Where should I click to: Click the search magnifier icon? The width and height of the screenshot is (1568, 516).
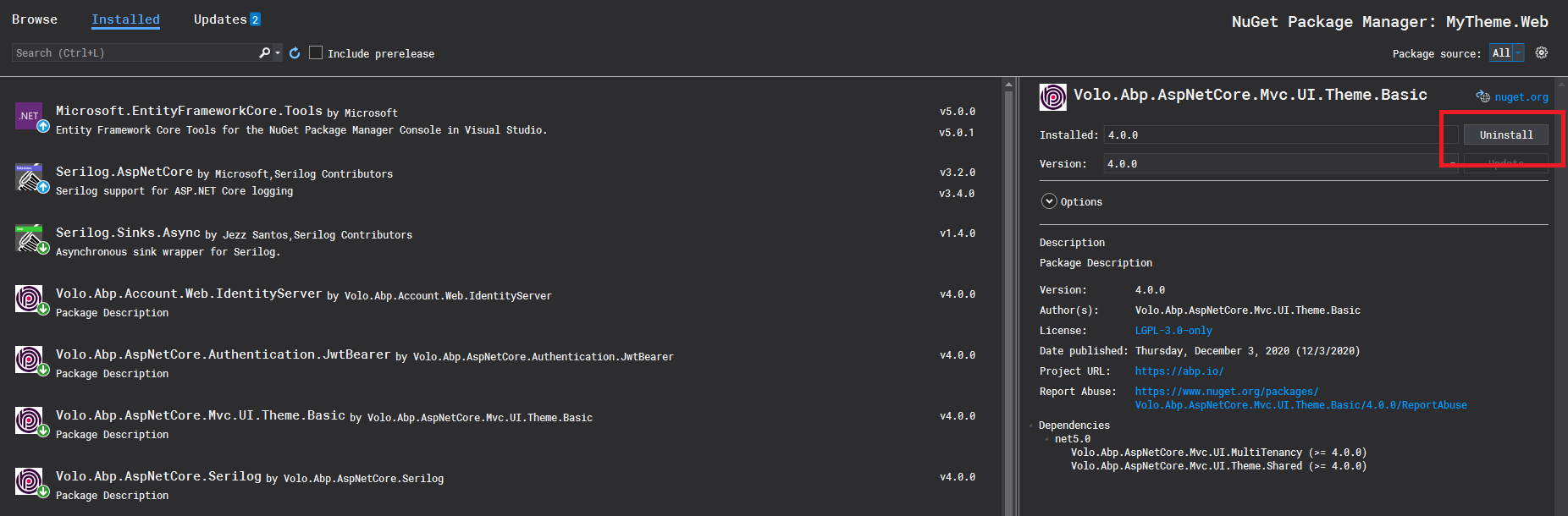pos(265,52)
